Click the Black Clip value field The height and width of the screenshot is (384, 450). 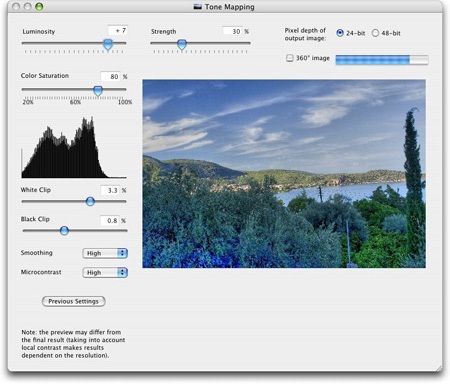pos(110,220)
